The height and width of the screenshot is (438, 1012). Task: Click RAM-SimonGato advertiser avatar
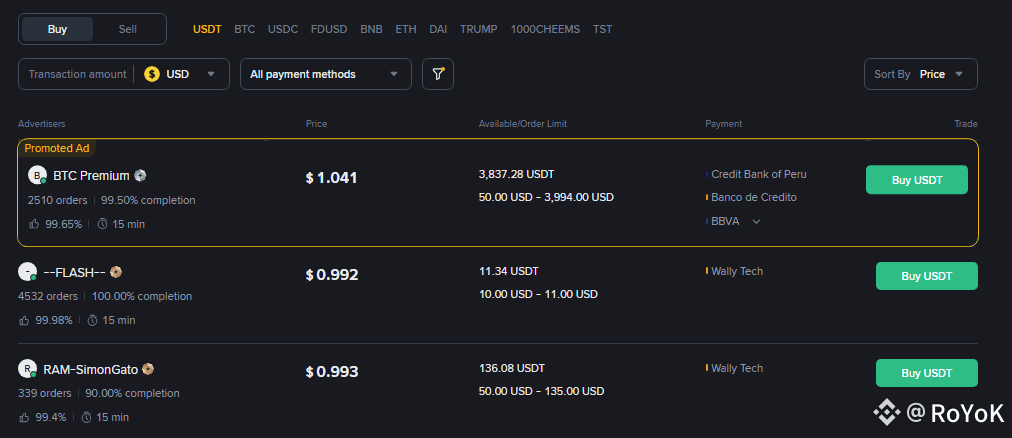click(x=27, y=369)
